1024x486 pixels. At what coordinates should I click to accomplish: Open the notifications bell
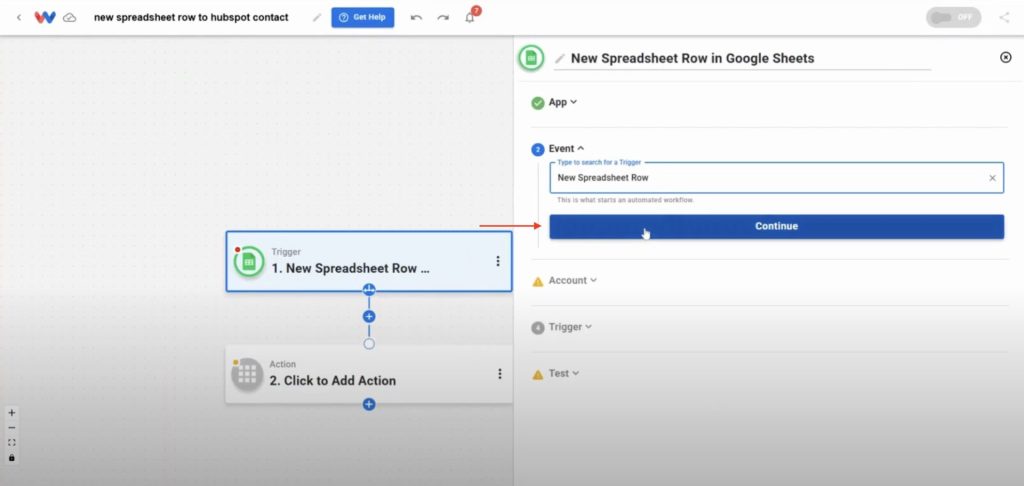[470, 17]
